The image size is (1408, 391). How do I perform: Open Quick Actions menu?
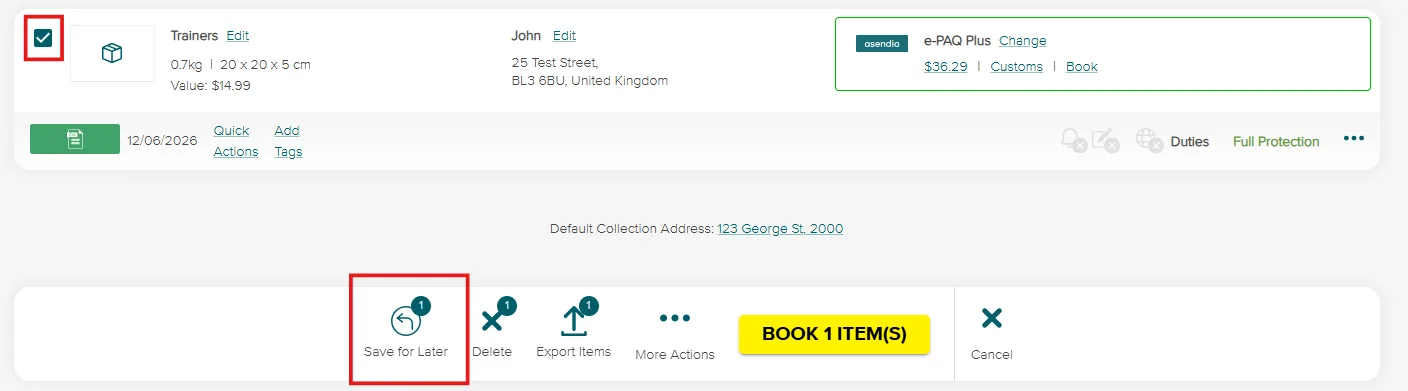coord(236,141)
